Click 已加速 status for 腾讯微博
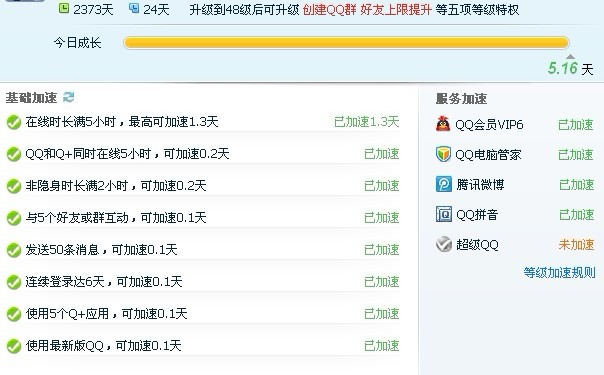The height and width of the screenshot is (375, 604). click(577, 185)
